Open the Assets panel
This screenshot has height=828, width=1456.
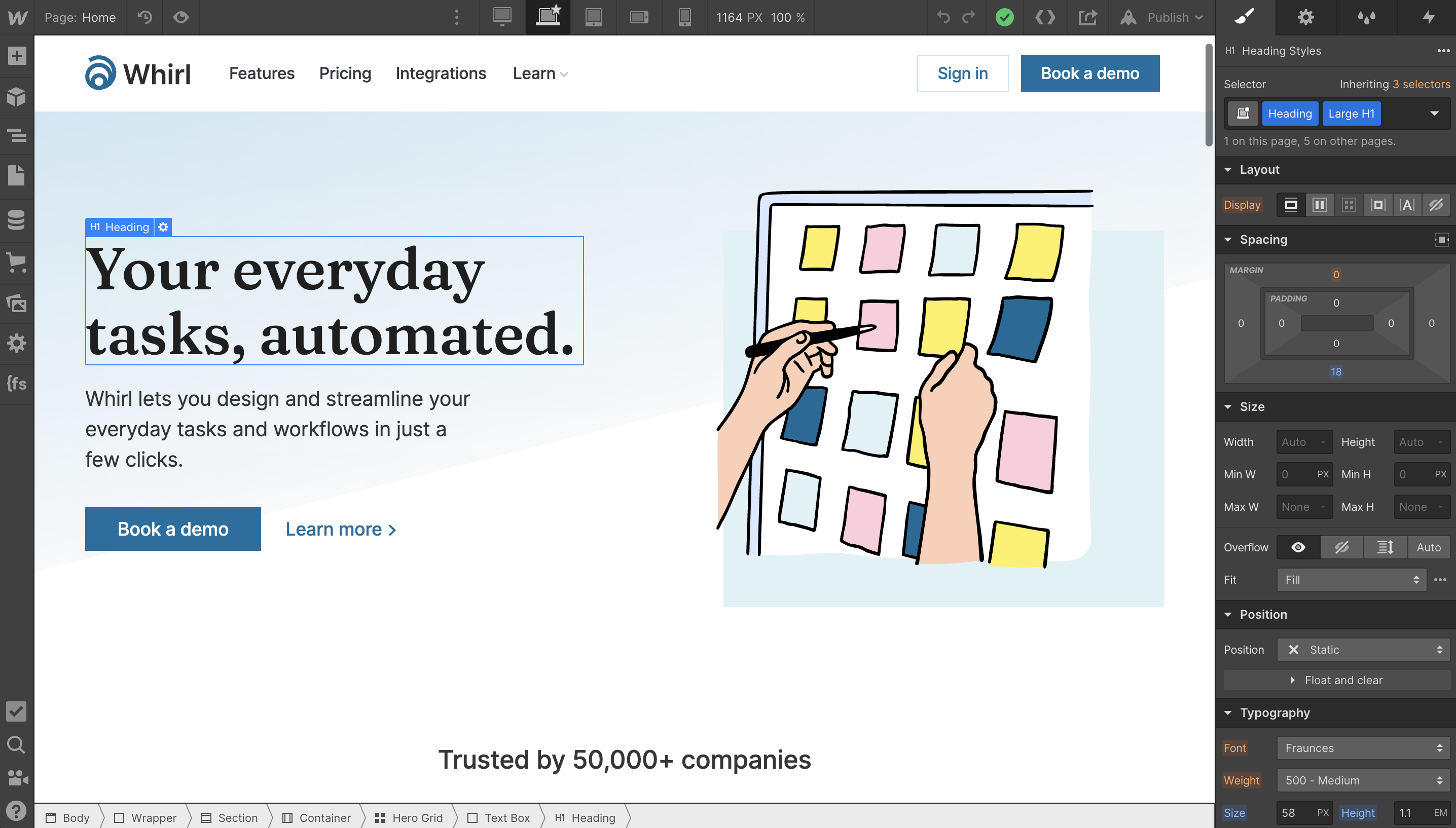(x=17, y=303)
